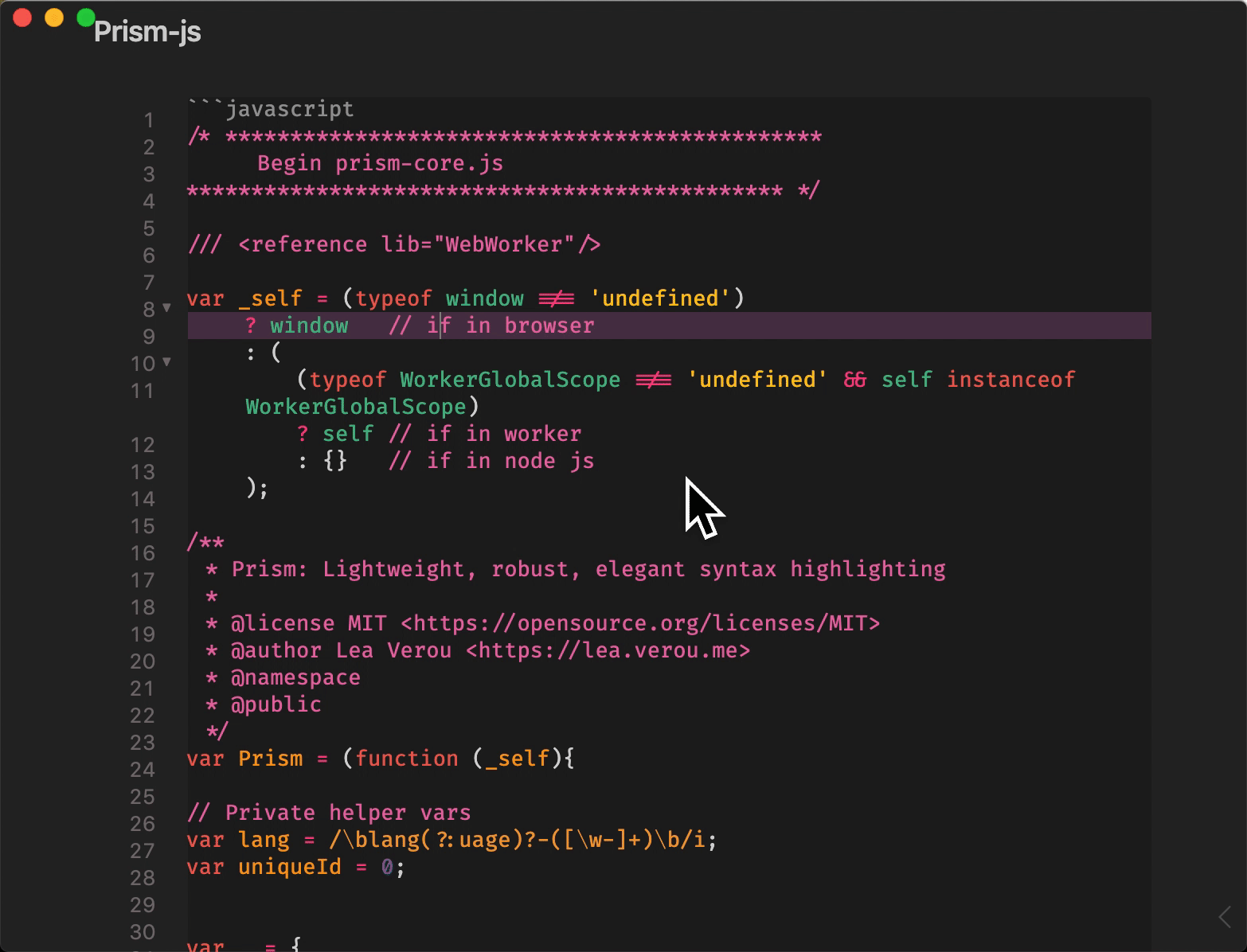Click the 'Begin prism-core.js' comment text
This screenshot has width=1247, height=952.
[380, 163]
